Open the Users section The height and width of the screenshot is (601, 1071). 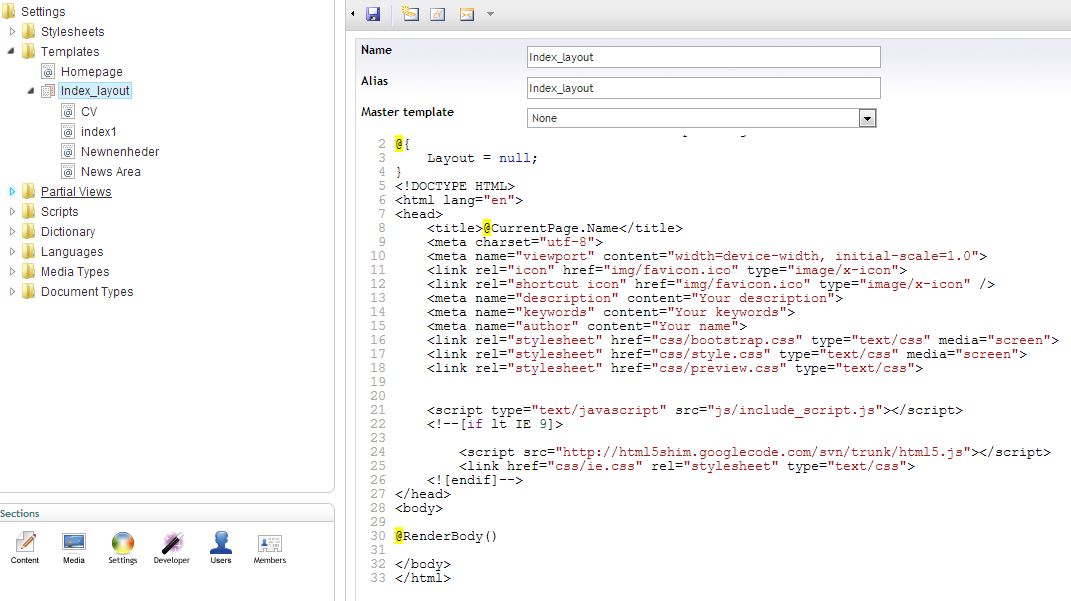(x=221, y=548)
